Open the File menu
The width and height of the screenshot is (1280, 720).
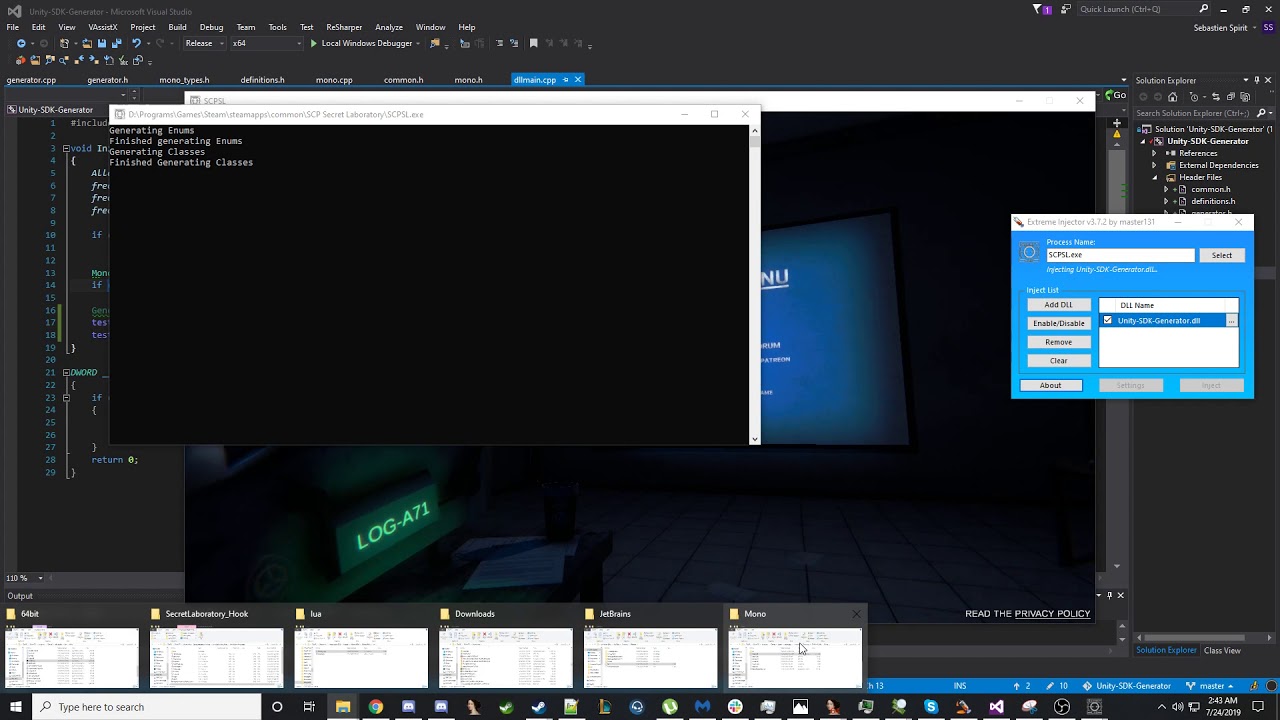click(13, 27)
